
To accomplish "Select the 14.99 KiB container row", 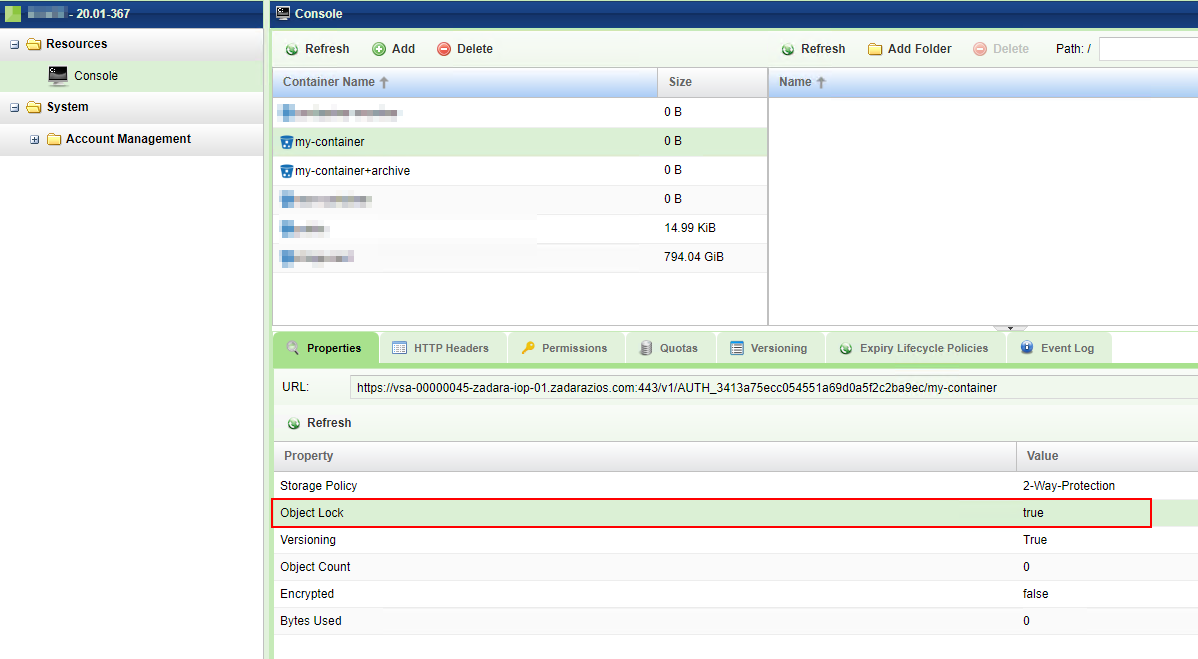I will [520, 228].
